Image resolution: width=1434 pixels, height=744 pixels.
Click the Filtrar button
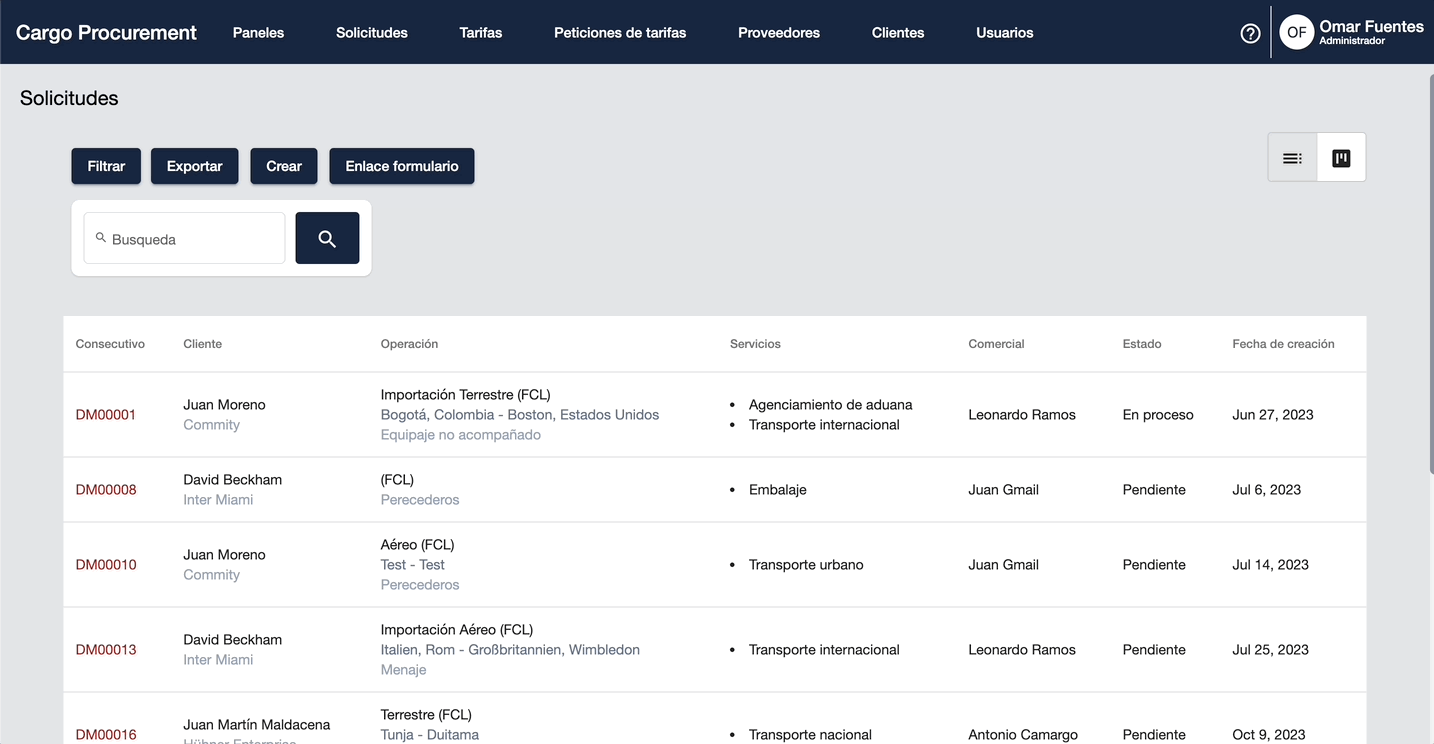106,166
